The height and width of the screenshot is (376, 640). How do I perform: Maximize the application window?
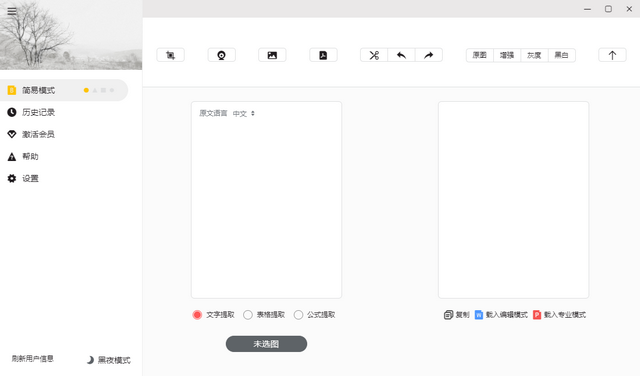608,9
